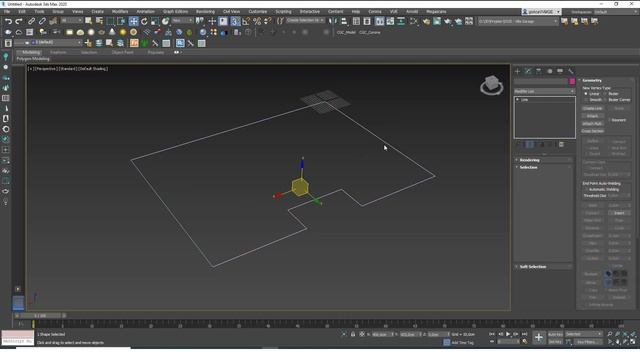Screen dimensions: 640x360
Task: Enable the Reorient checkbox
Action: pyautogui.click(x=609, y=120)
